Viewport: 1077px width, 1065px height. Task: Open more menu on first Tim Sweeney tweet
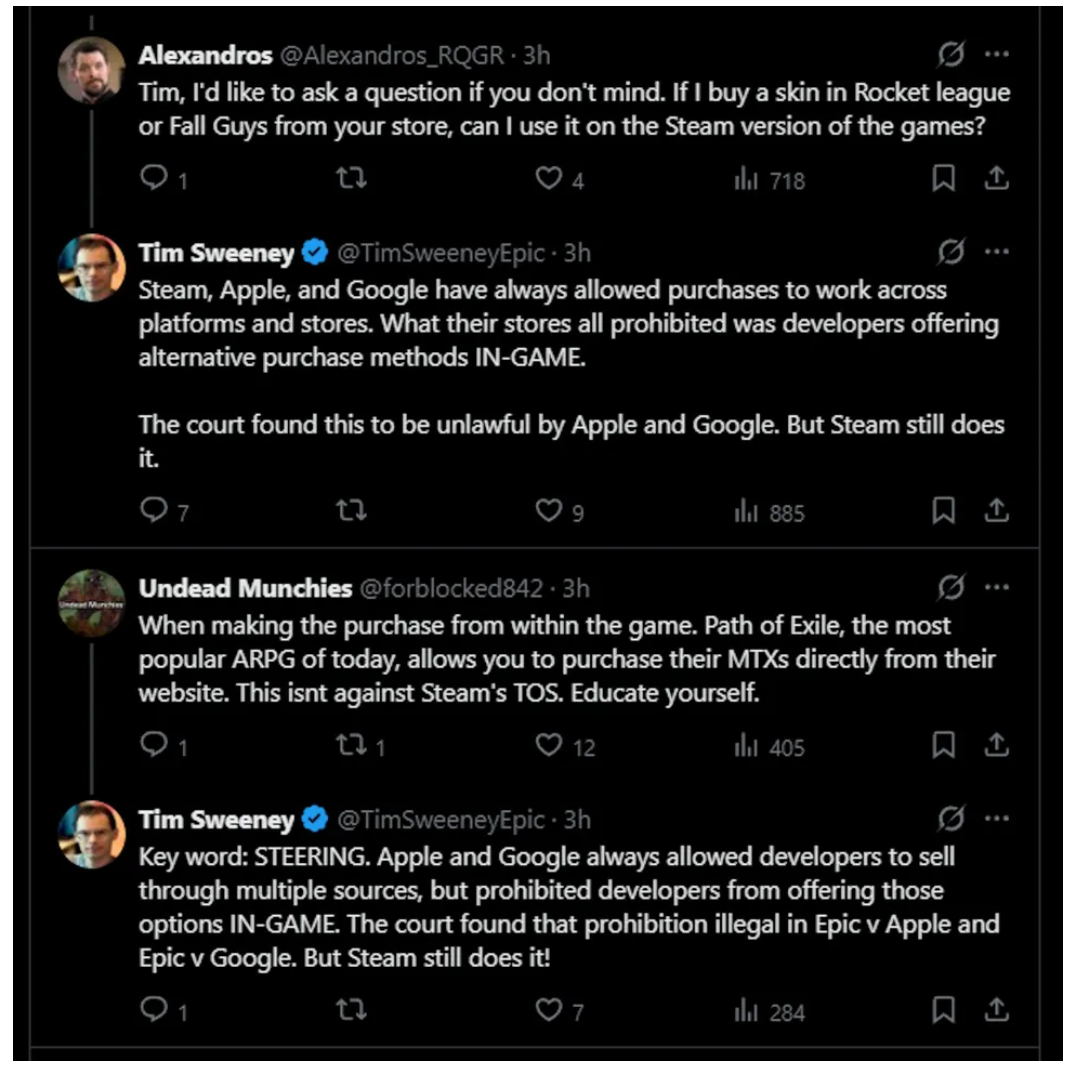996,252
